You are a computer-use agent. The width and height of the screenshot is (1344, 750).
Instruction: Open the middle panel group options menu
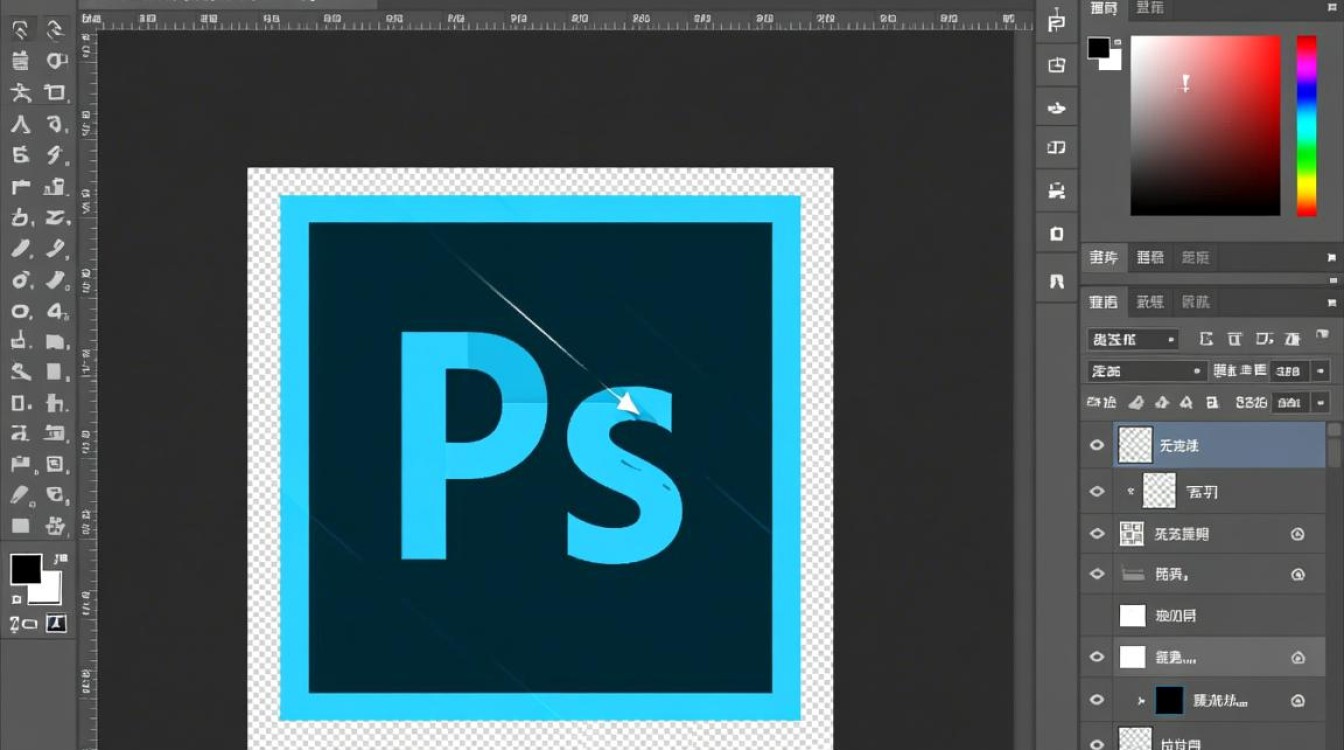(x=1332, y=258)
